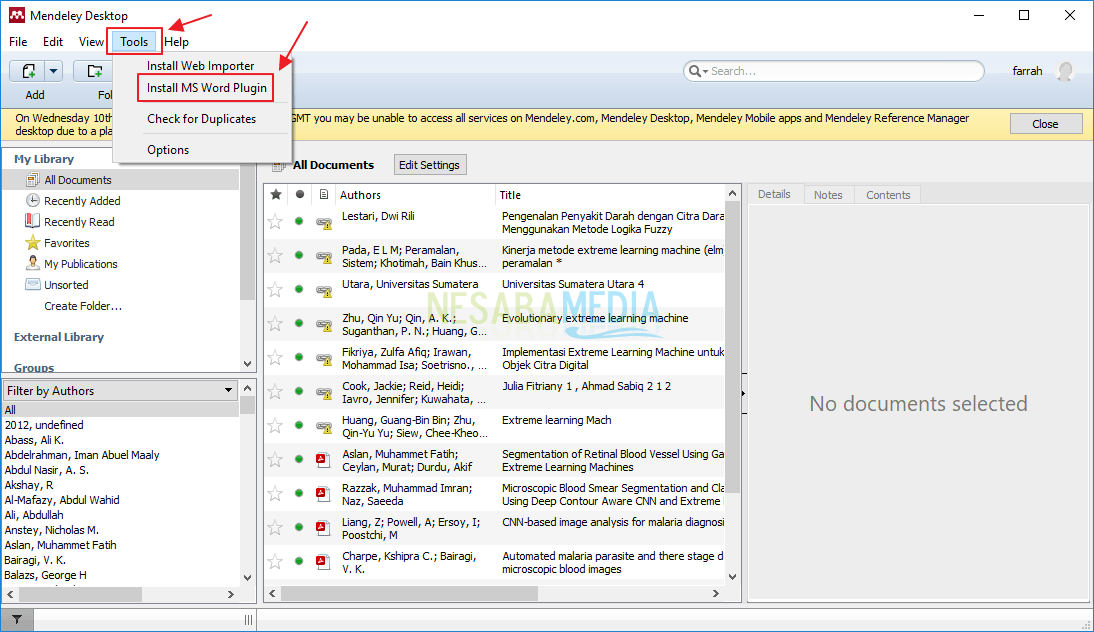This screenshot has width=1094, height=632.
Task: Choose Install MS Word Plugin
Action: click(207, 88)
